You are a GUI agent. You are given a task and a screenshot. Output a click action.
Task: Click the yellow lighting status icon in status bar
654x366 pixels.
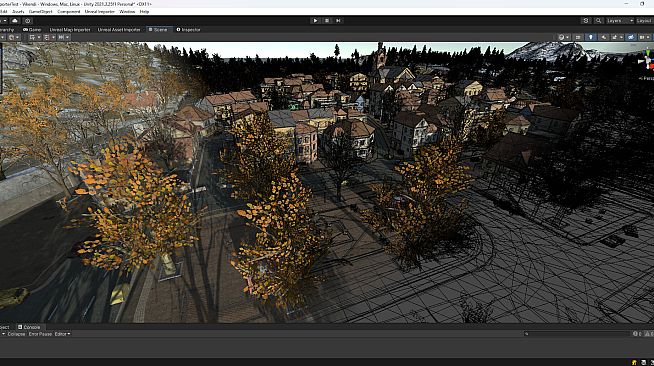click(634, 362)
